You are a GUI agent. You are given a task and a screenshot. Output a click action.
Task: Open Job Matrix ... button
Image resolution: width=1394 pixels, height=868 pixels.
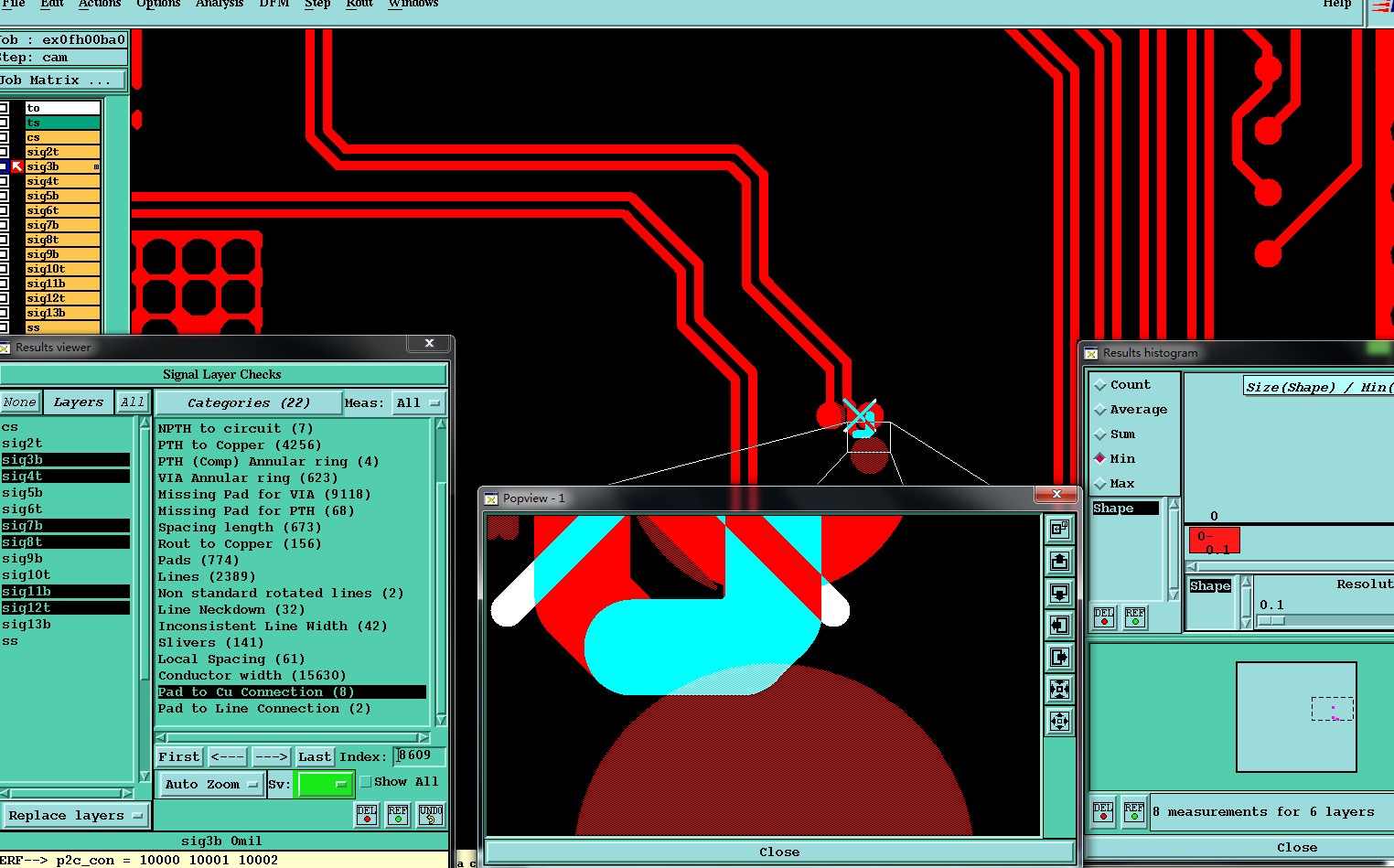pyautogui.click(x=62, y=80)
